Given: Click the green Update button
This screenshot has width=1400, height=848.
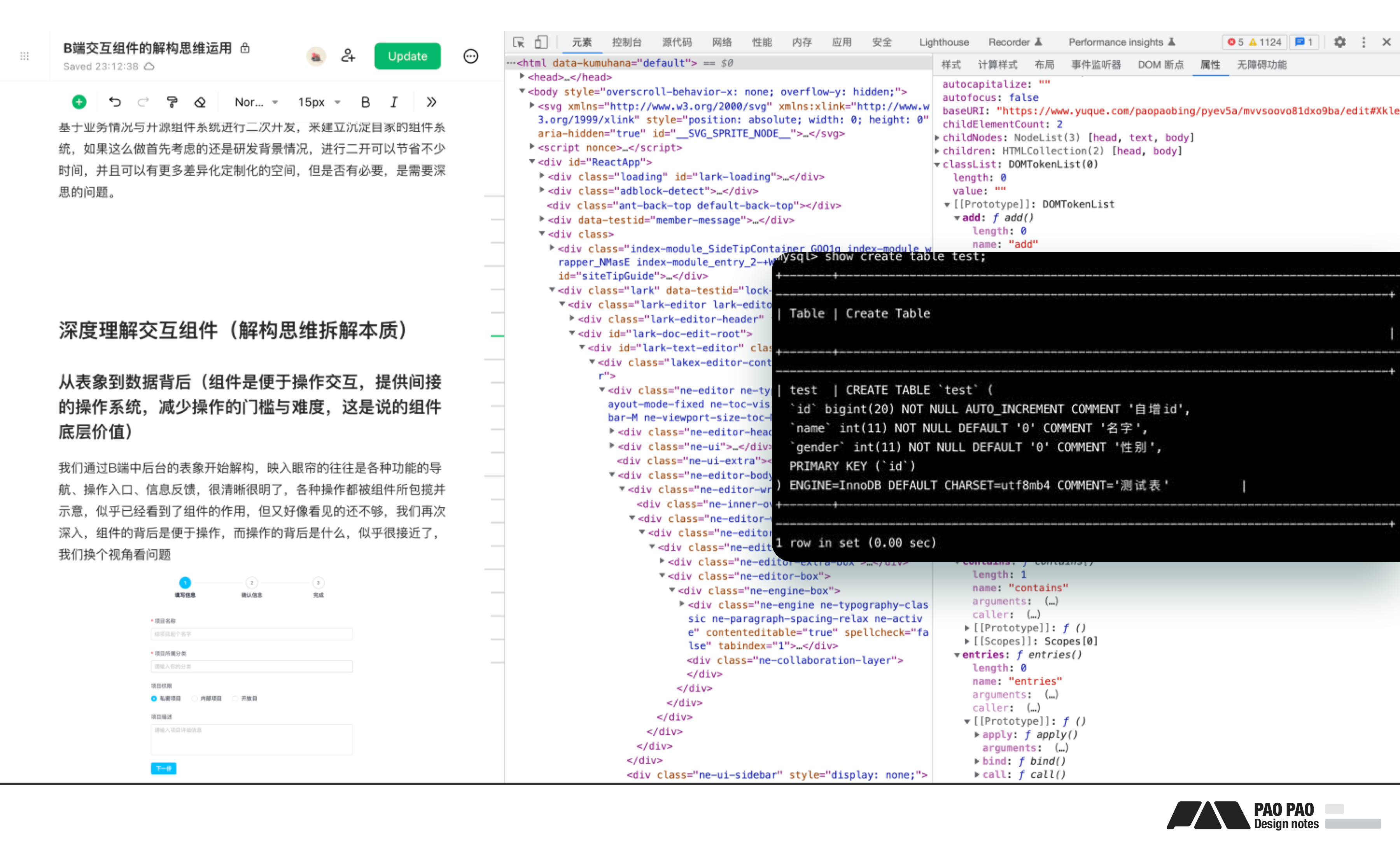Looking at the screenshot, I should click(x=408, y=56).
